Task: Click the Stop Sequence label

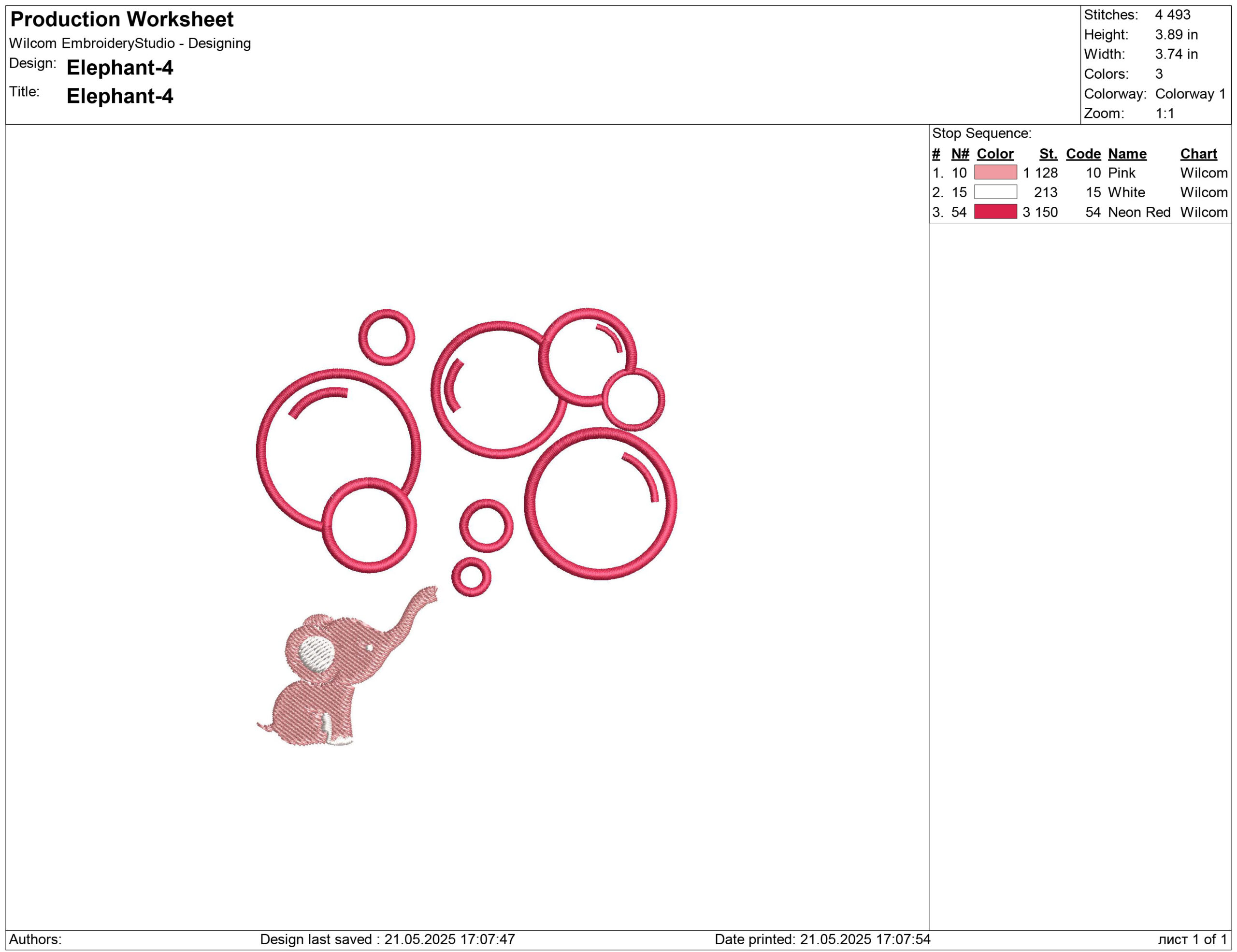Action: coord(981,133)
